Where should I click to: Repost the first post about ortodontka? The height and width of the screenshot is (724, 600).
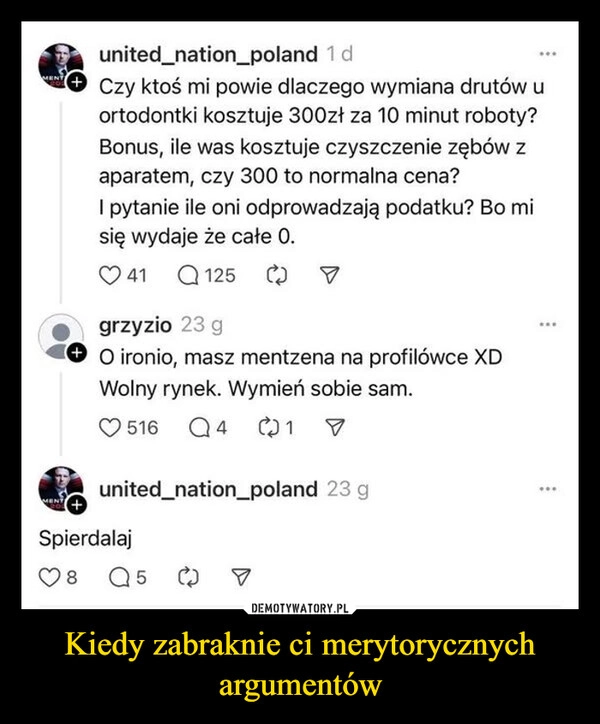tap(277, 276)
